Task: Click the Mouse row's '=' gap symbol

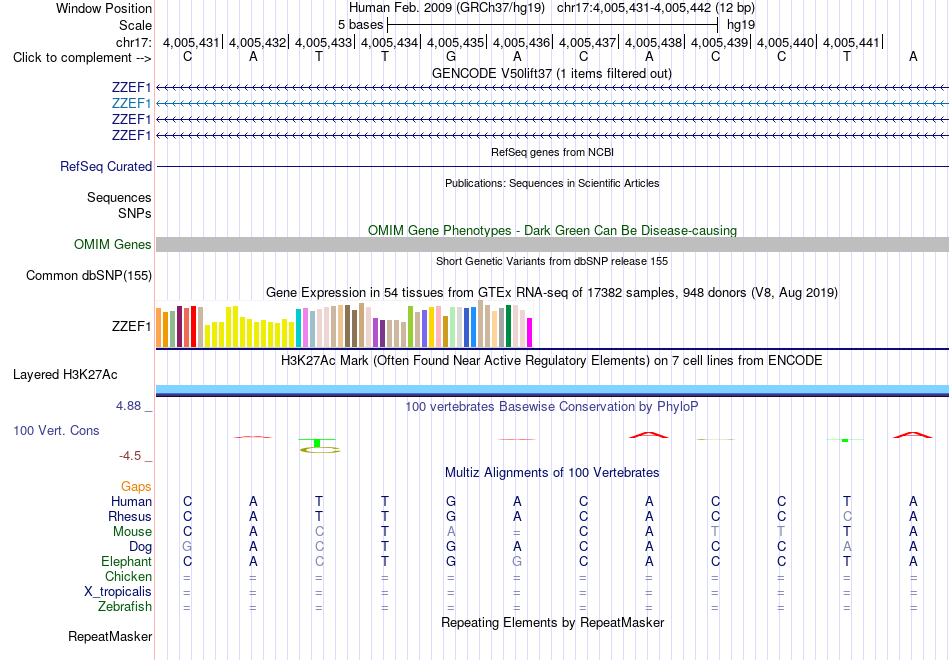Action: point(516,532)
